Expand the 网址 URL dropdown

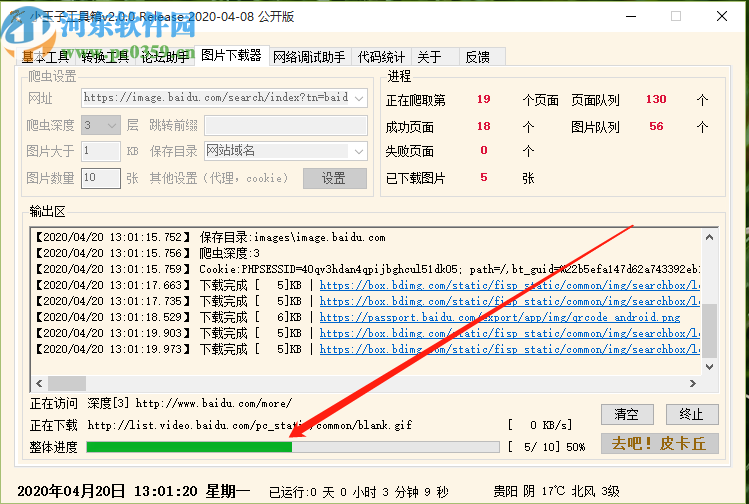click(x=359, y=98)
